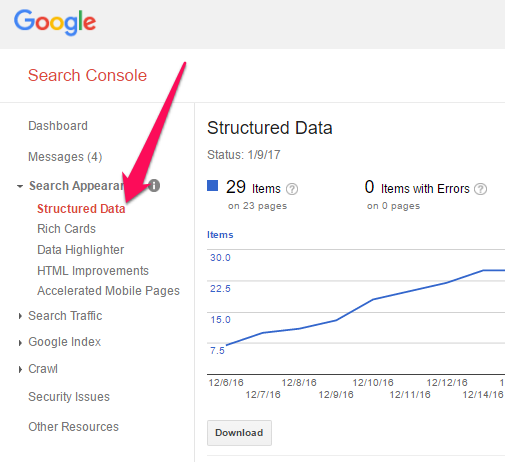
Task: Open Other Resources page
Action: (73, 427)
